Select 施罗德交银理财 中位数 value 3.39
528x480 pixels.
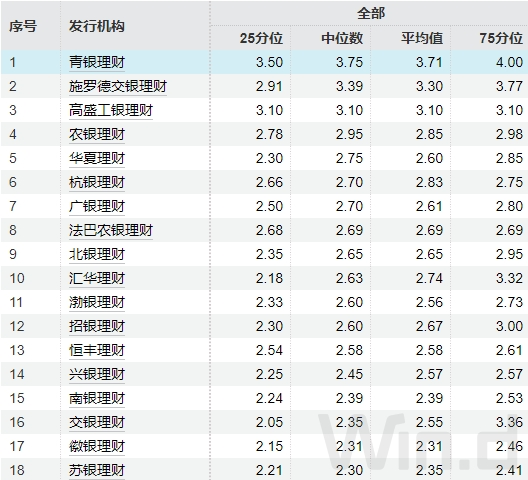[350, 86]
